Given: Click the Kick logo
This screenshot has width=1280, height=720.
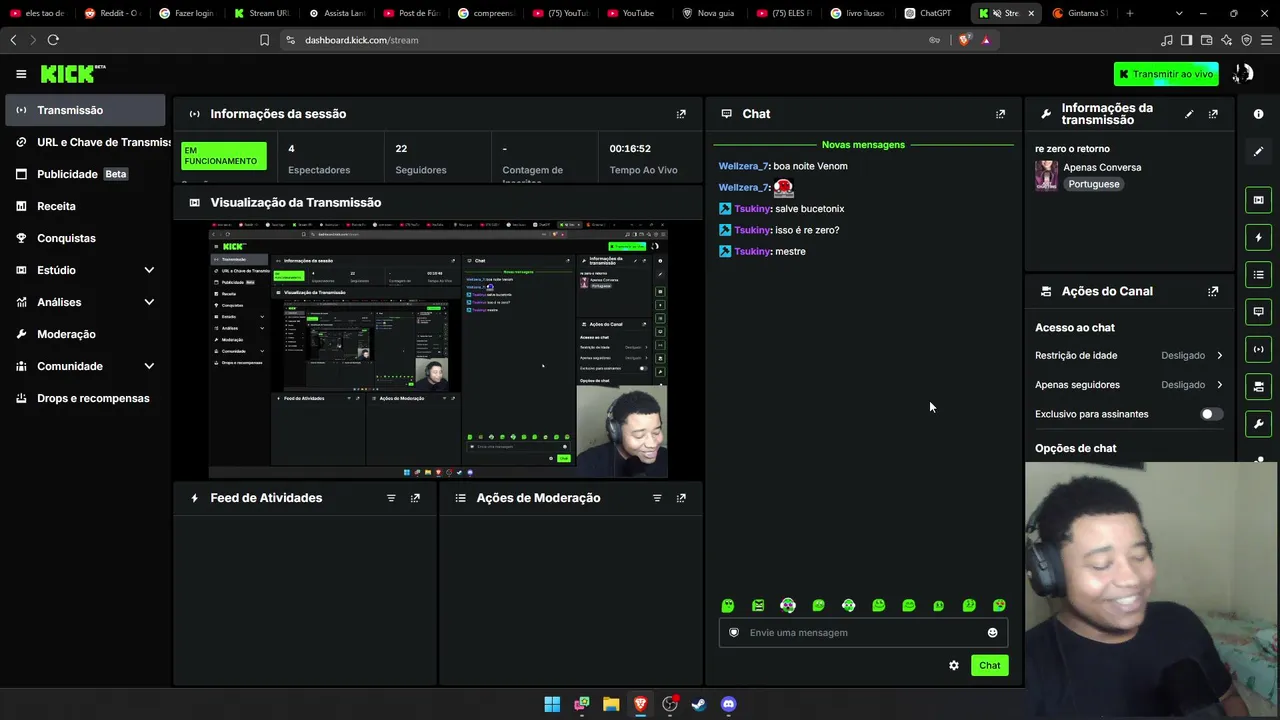Looking at the screenshot, I should [73, 74].
